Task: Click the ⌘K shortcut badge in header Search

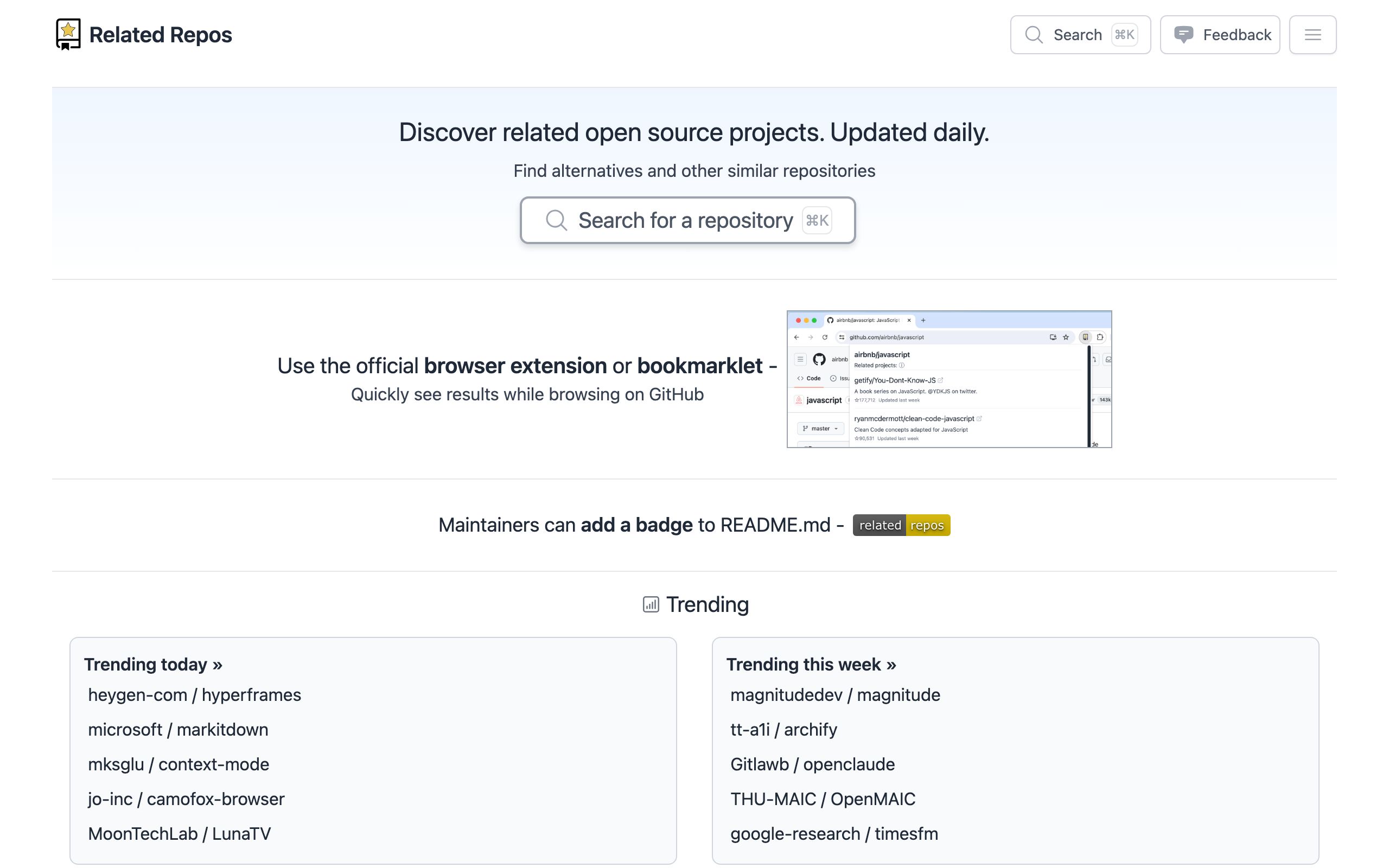Action: point(1124,35)
